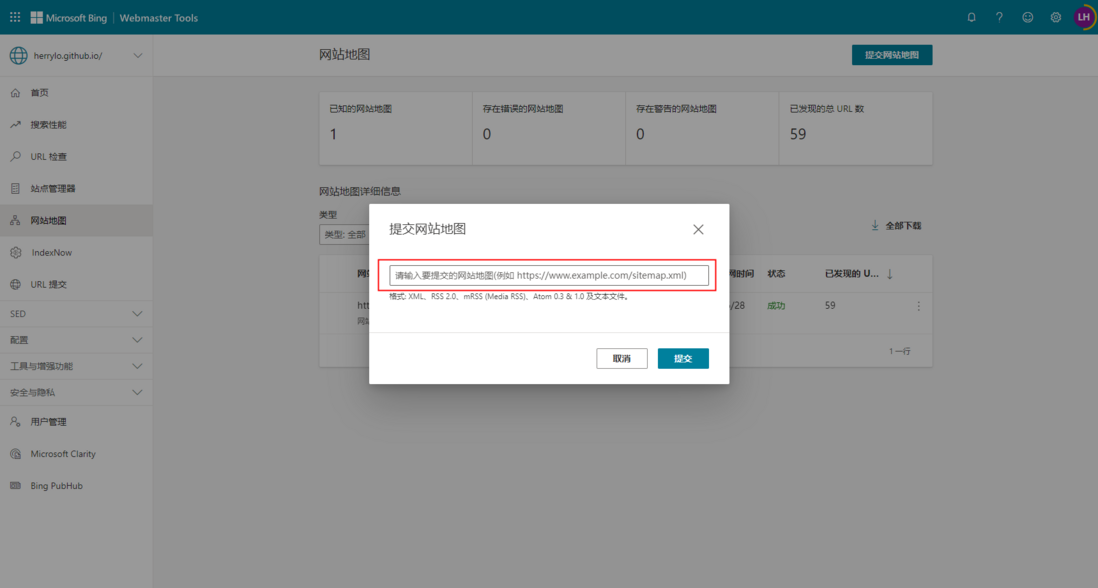Viewport: 1098px width, 588px height.
Task: Click the sitemap URL input field
Action: click(x=548, y=275)
